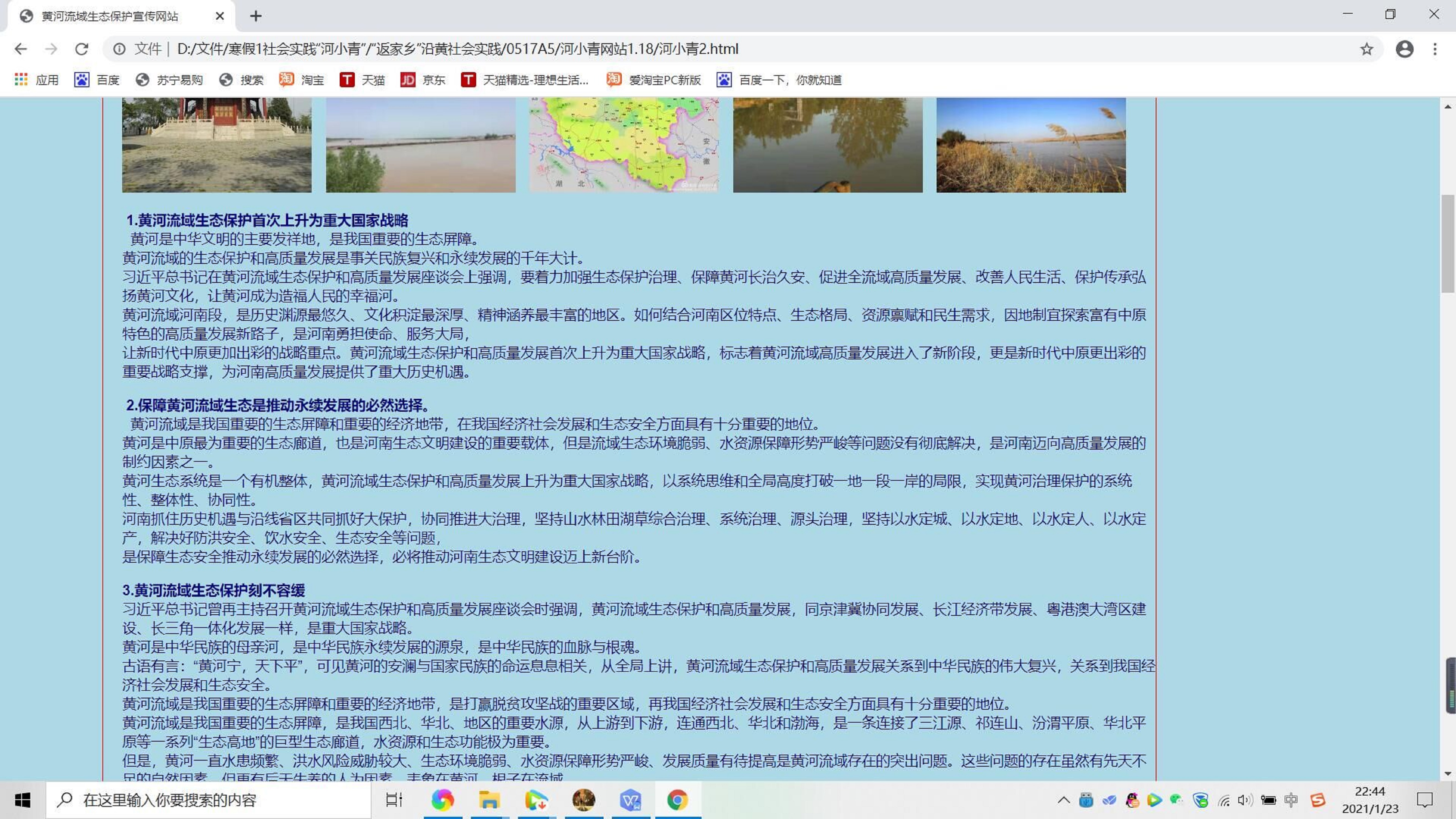This screenshot has height=819, width=1456.
Task: Go back using the browser back arrow
Action: pos(20,49)
